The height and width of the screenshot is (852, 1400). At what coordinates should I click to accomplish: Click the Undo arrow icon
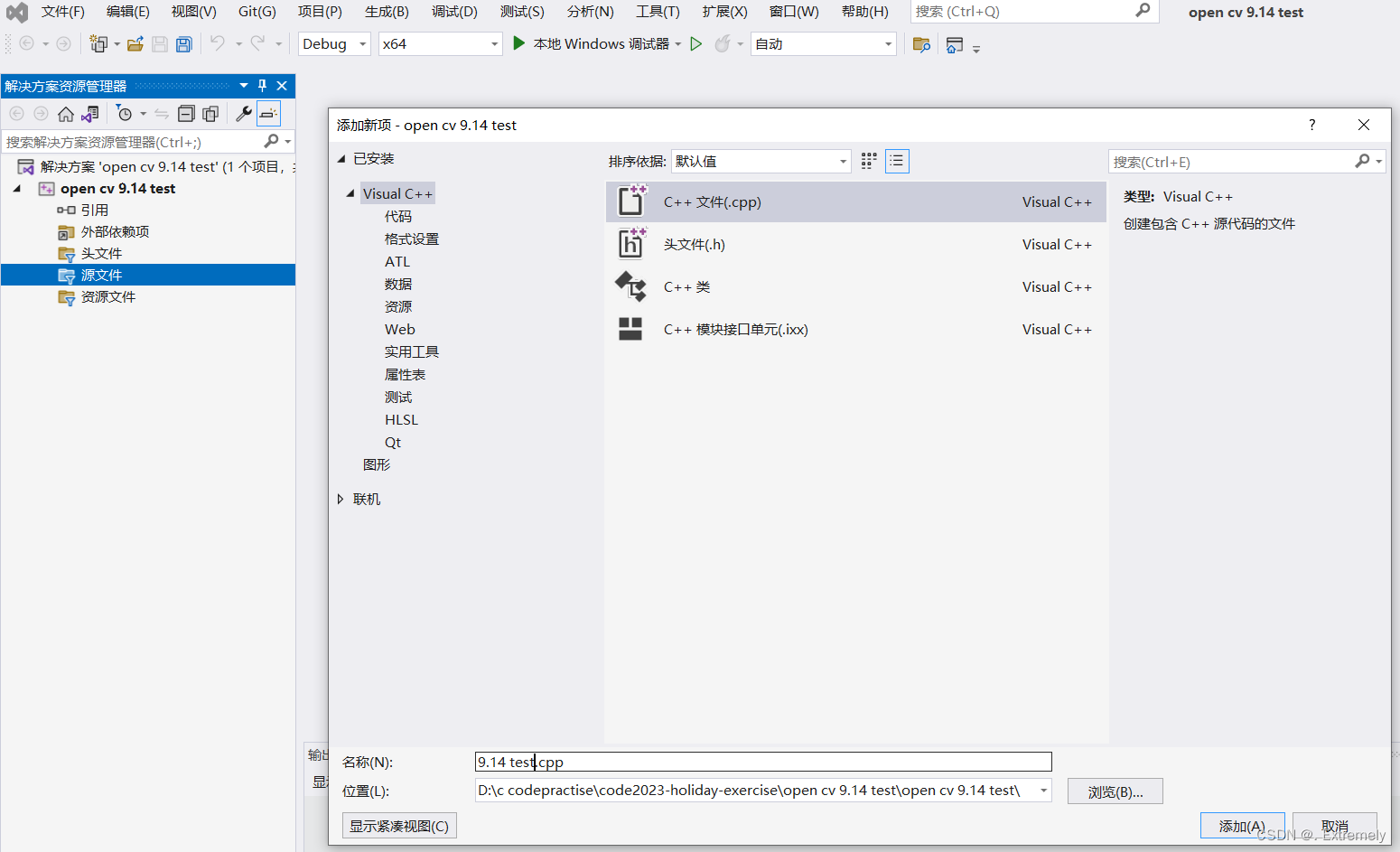tap(218, 42)
